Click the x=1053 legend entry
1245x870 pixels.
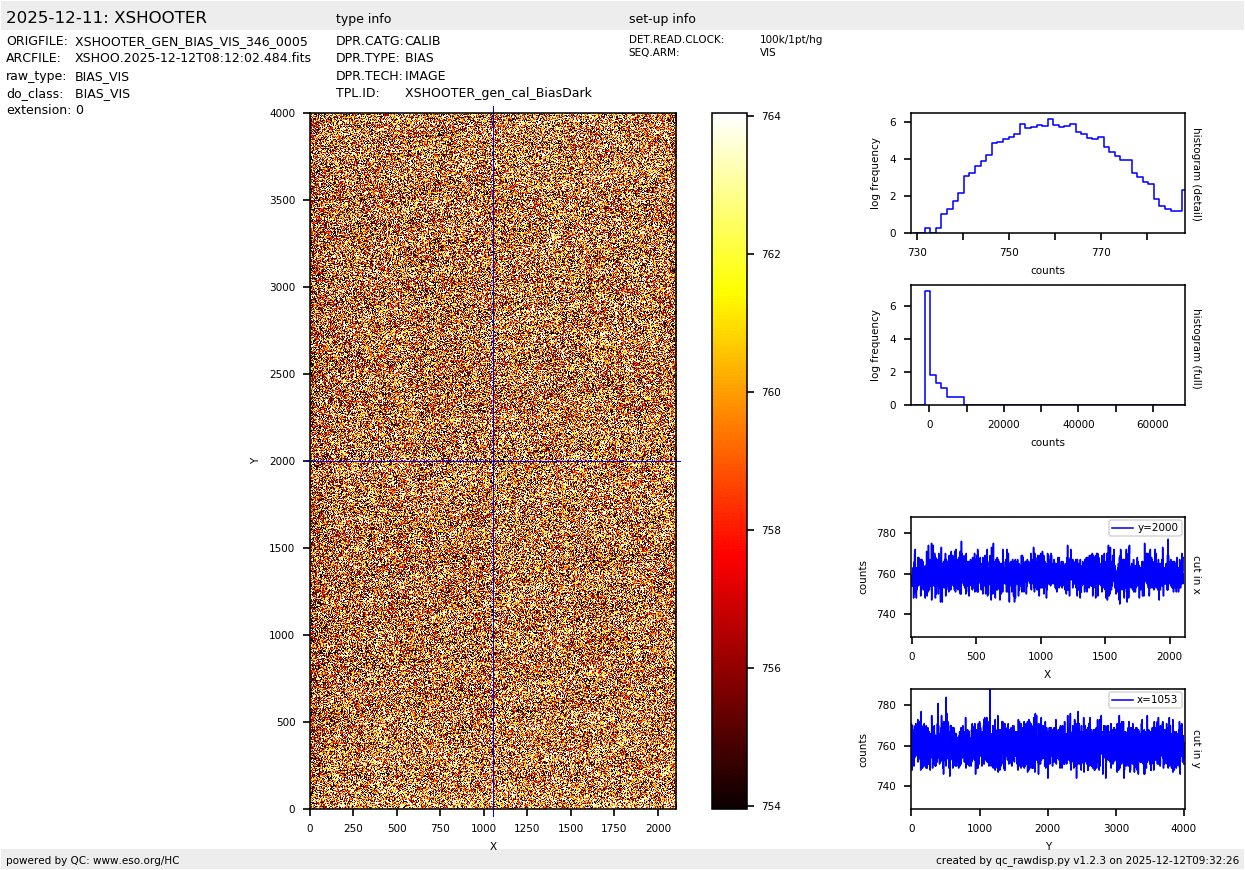[x=1145, y=700]
